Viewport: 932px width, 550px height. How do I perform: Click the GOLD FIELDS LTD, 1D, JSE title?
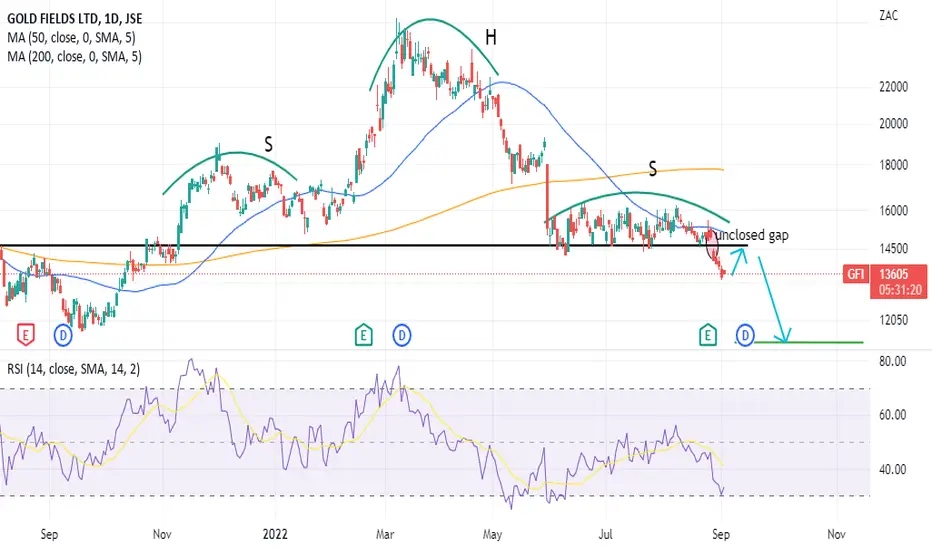click(74, 19)
